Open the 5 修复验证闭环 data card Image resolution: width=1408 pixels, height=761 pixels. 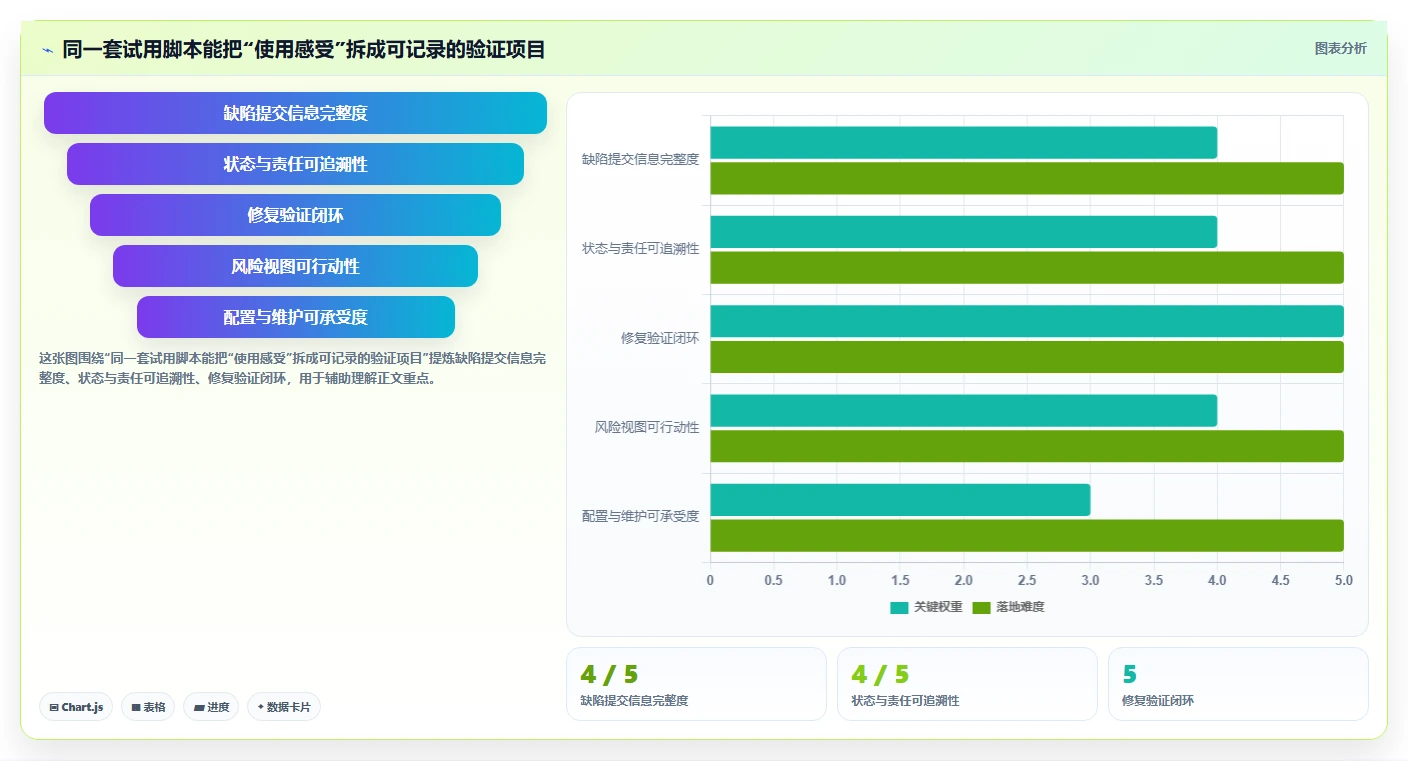tap(1238, 684)
